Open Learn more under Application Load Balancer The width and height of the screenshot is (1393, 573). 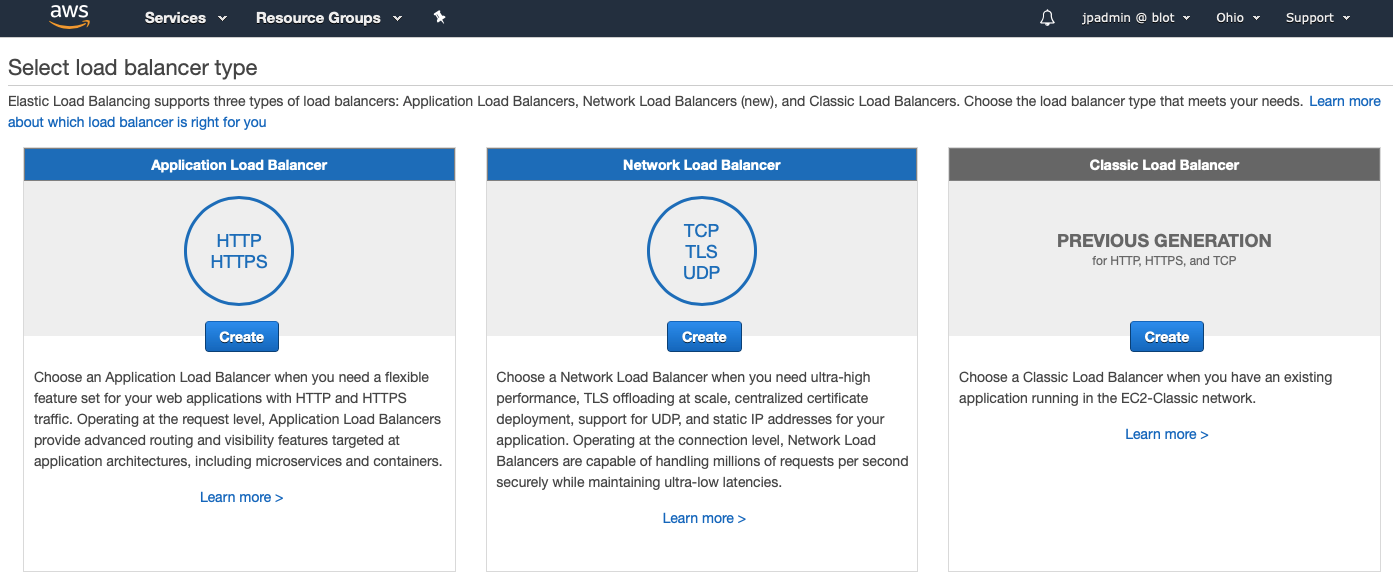click(x=242, y=497)
